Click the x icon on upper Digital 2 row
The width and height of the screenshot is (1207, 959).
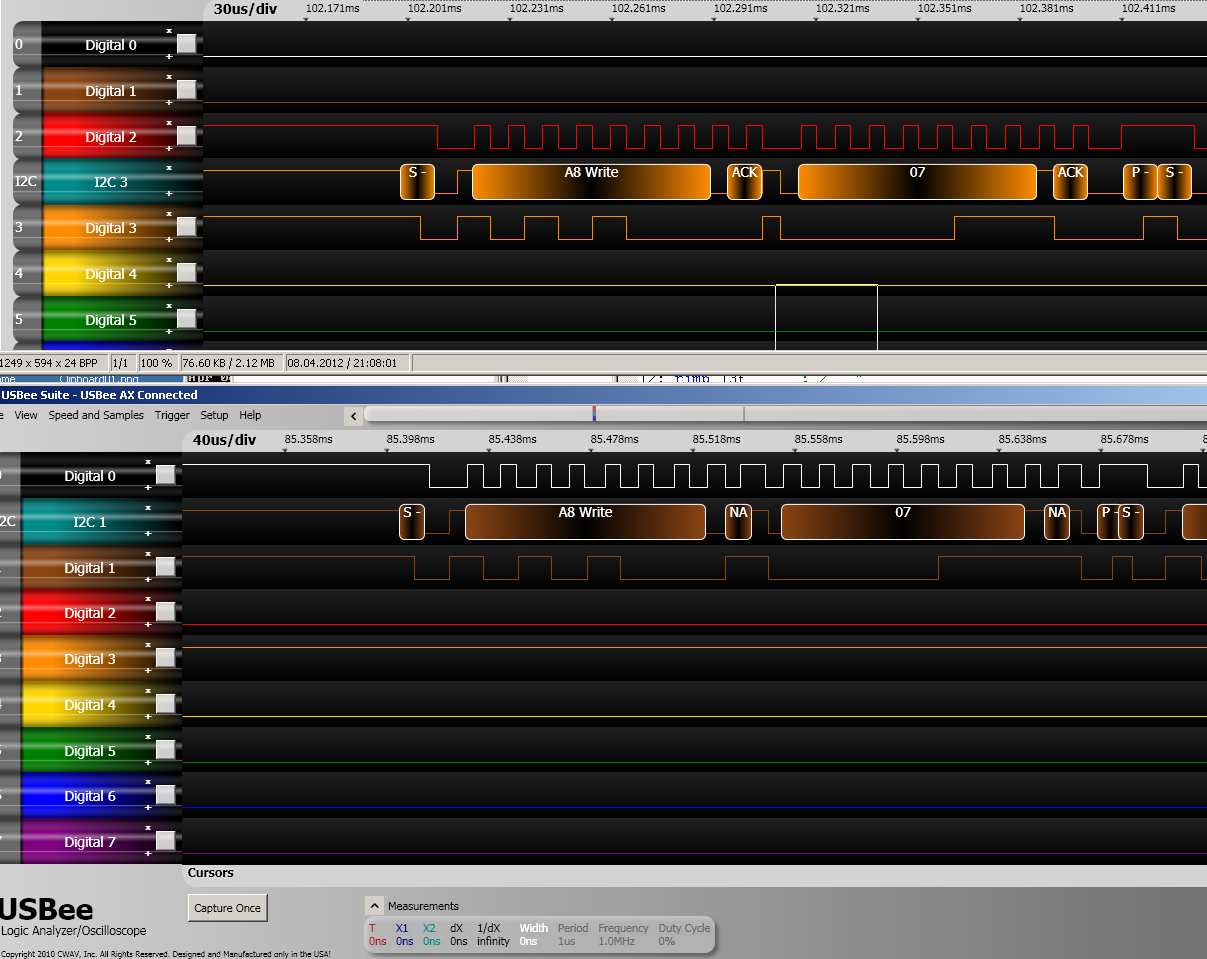(169, 123)
